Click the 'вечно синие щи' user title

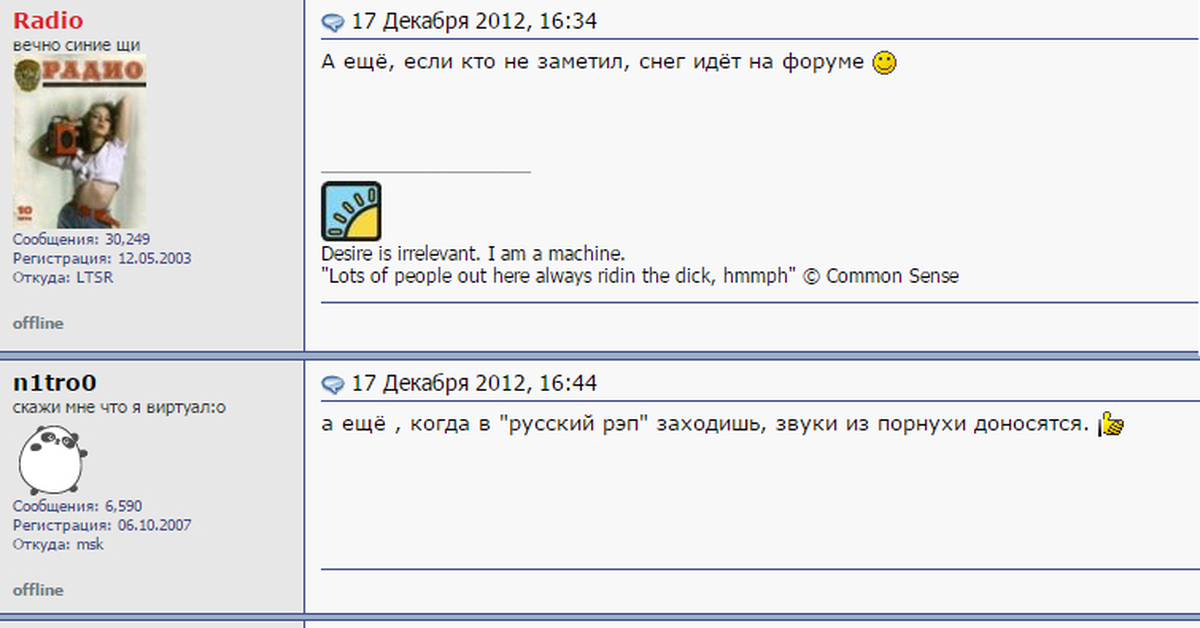point(76,45)
